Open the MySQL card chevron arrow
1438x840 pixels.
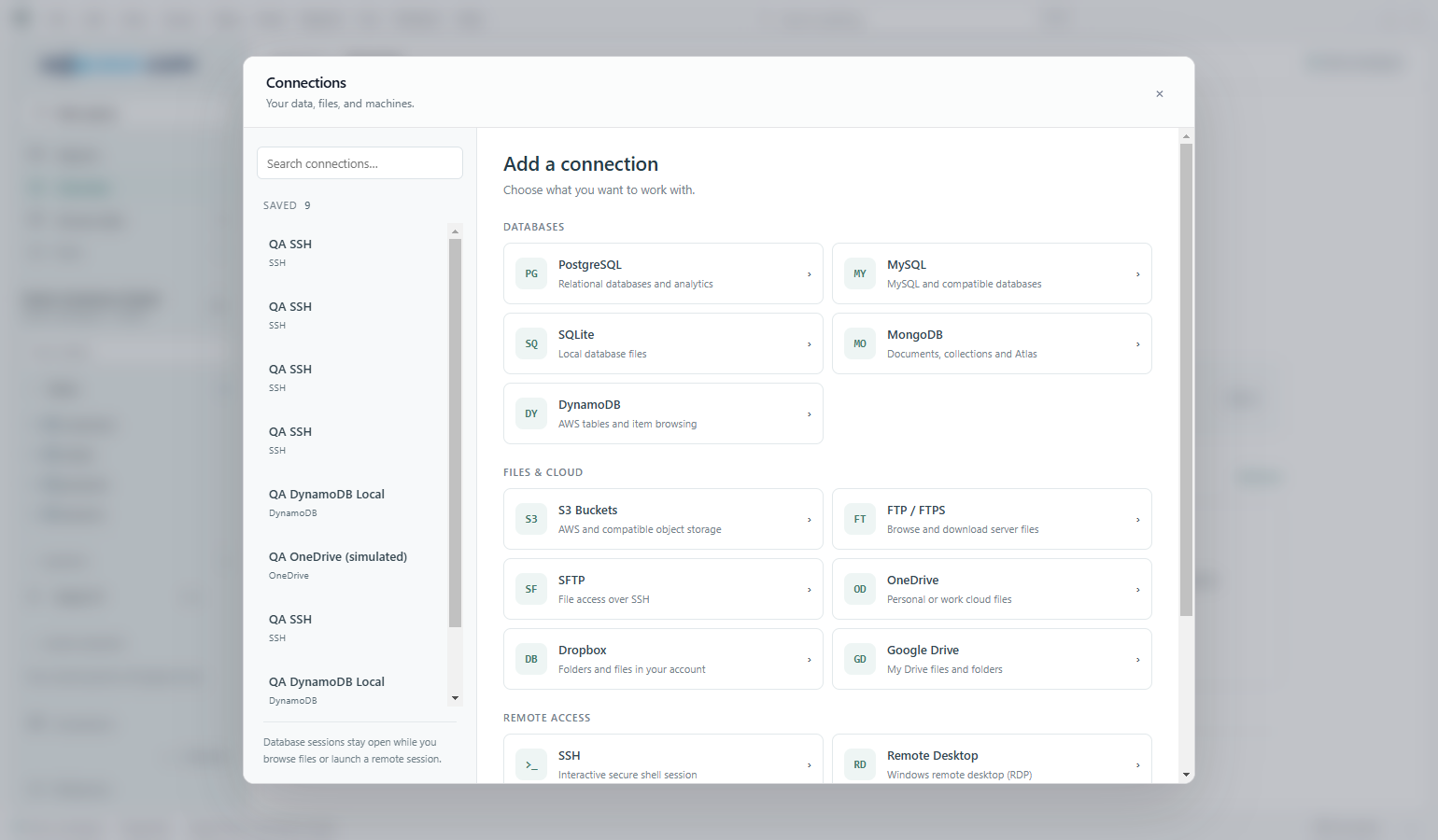click(x=1137, y=274)
